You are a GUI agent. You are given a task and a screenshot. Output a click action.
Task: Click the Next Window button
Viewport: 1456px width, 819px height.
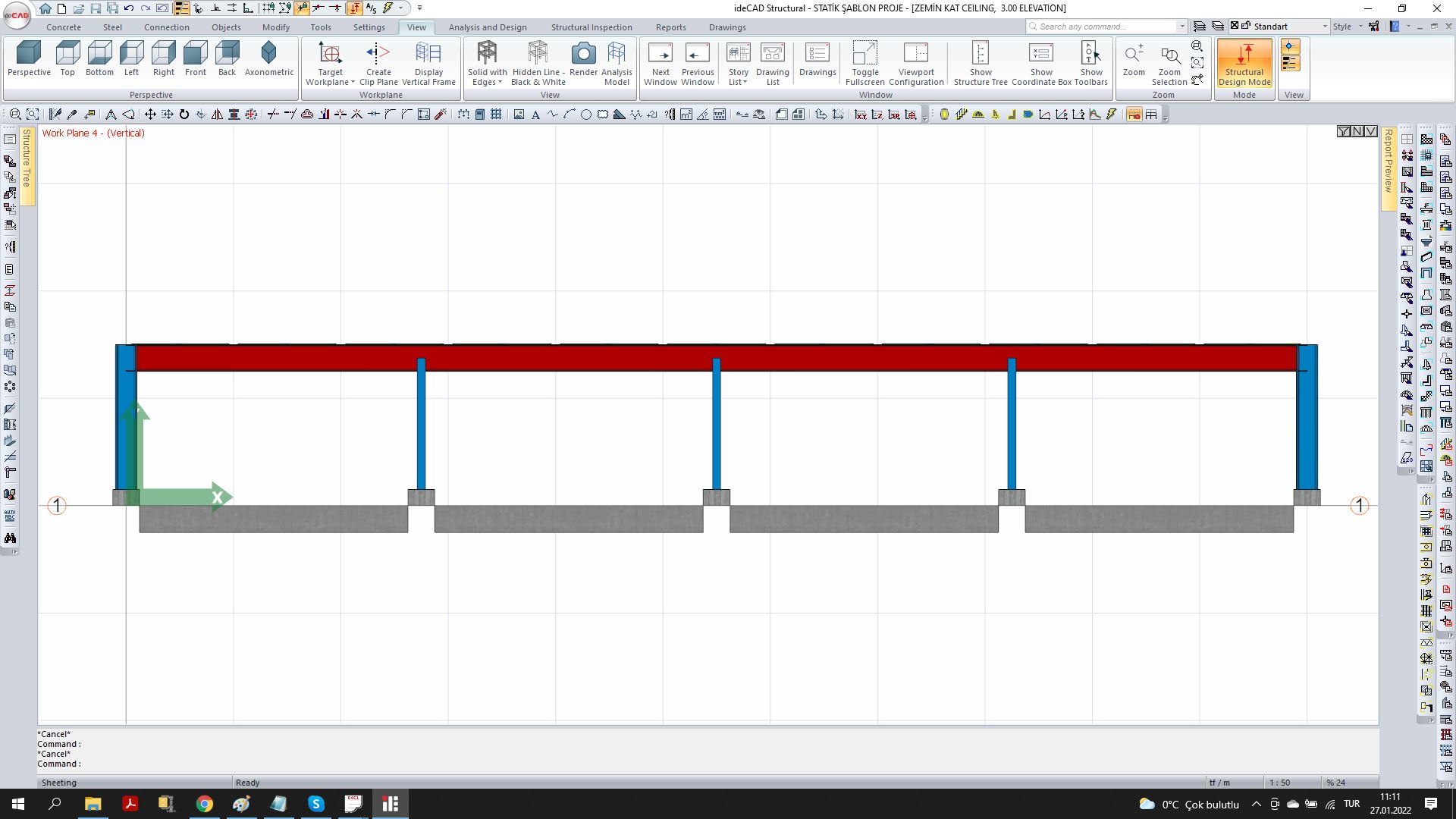tap(661, 61)
